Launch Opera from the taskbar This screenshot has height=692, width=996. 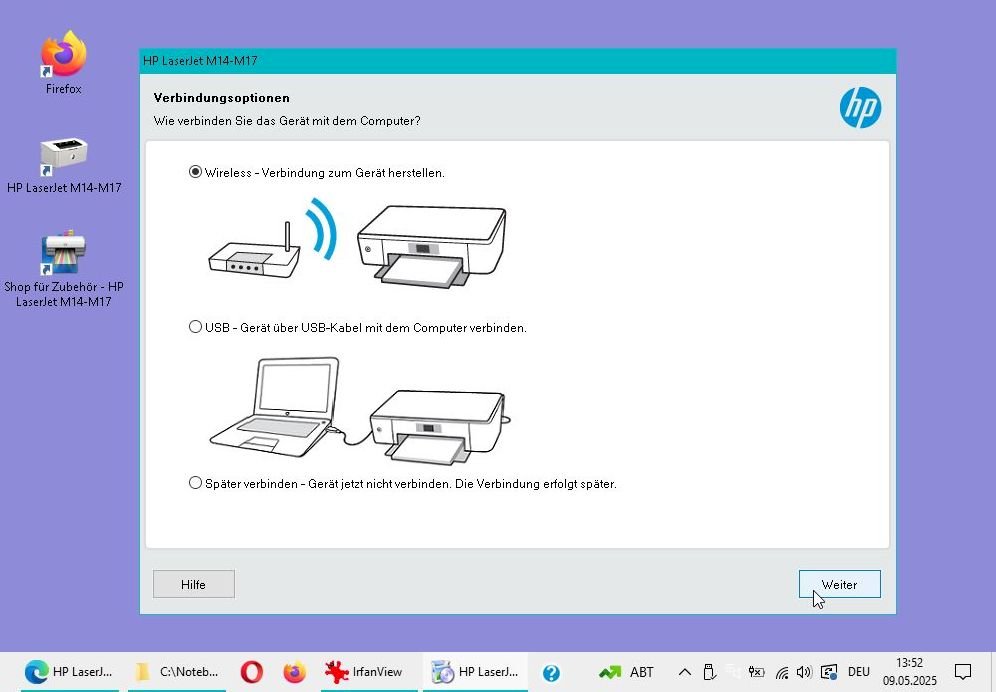tap(251, 672)
